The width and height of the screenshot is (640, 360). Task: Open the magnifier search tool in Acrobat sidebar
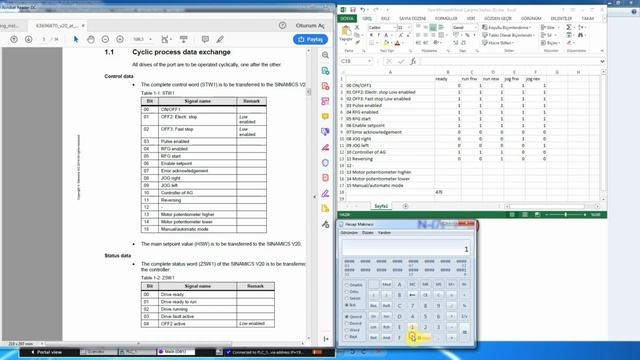[325, 55]
